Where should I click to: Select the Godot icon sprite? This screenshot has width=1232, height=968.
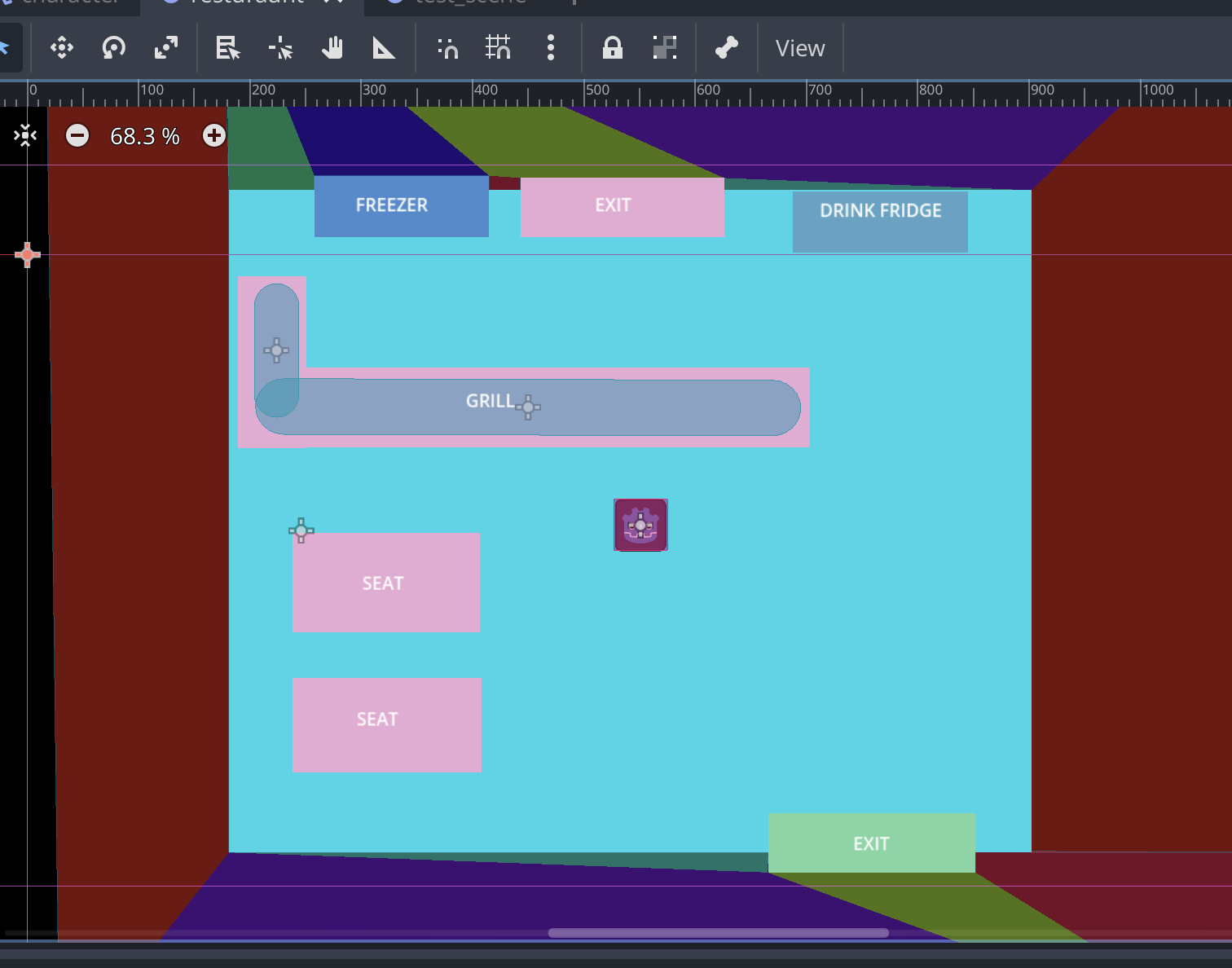(640, 525)
